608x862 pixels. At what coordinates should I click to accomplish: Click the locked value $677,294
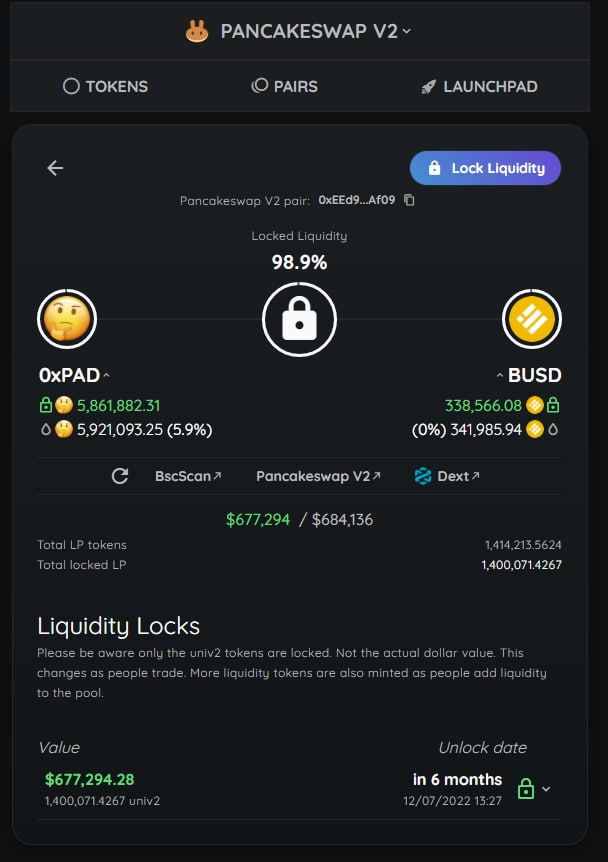[258, 520]
